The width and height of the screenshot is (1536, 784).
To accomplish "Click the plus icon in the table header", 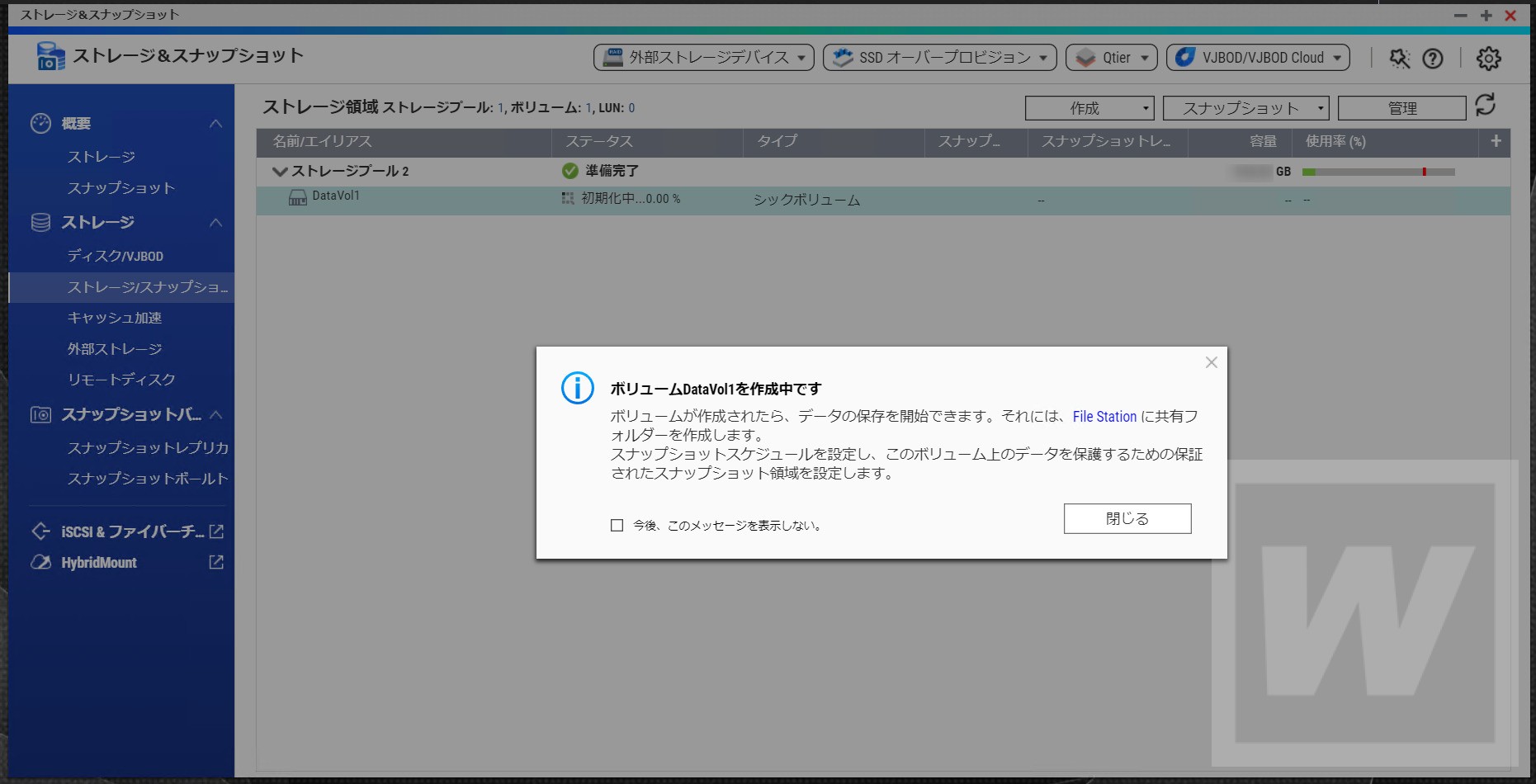I will click(1496, 141).
